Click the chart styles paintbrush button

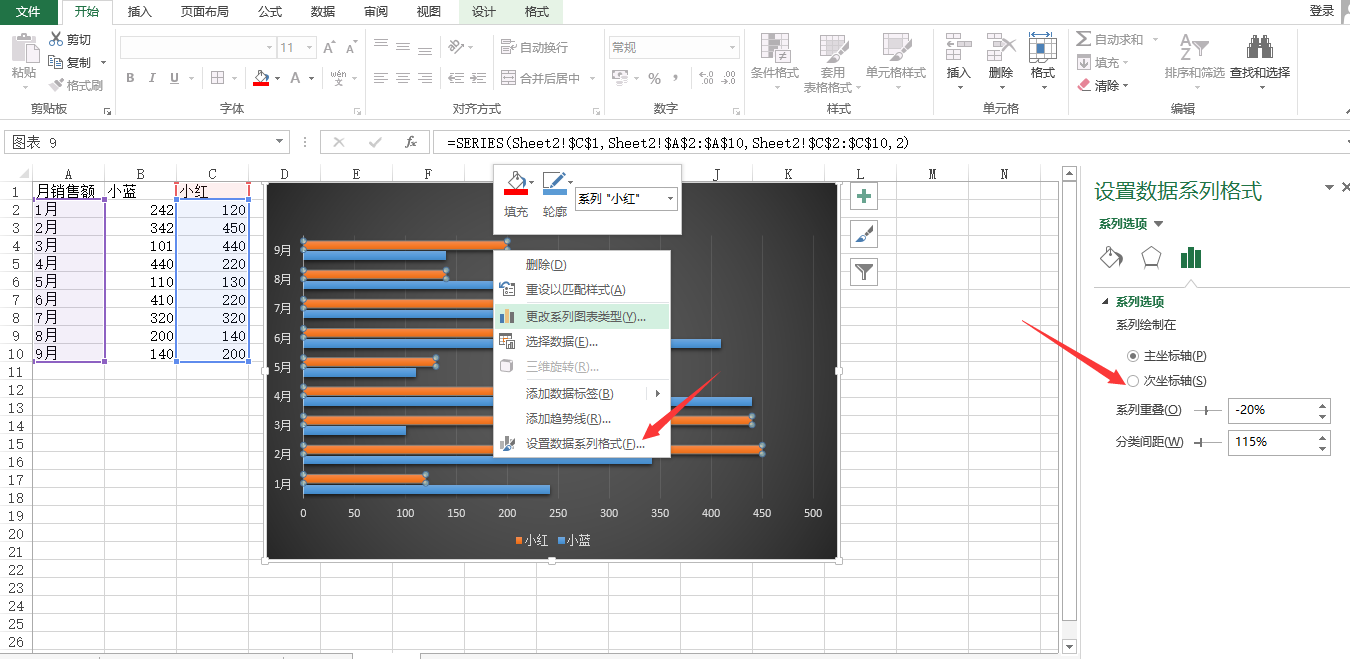point(864,234)
